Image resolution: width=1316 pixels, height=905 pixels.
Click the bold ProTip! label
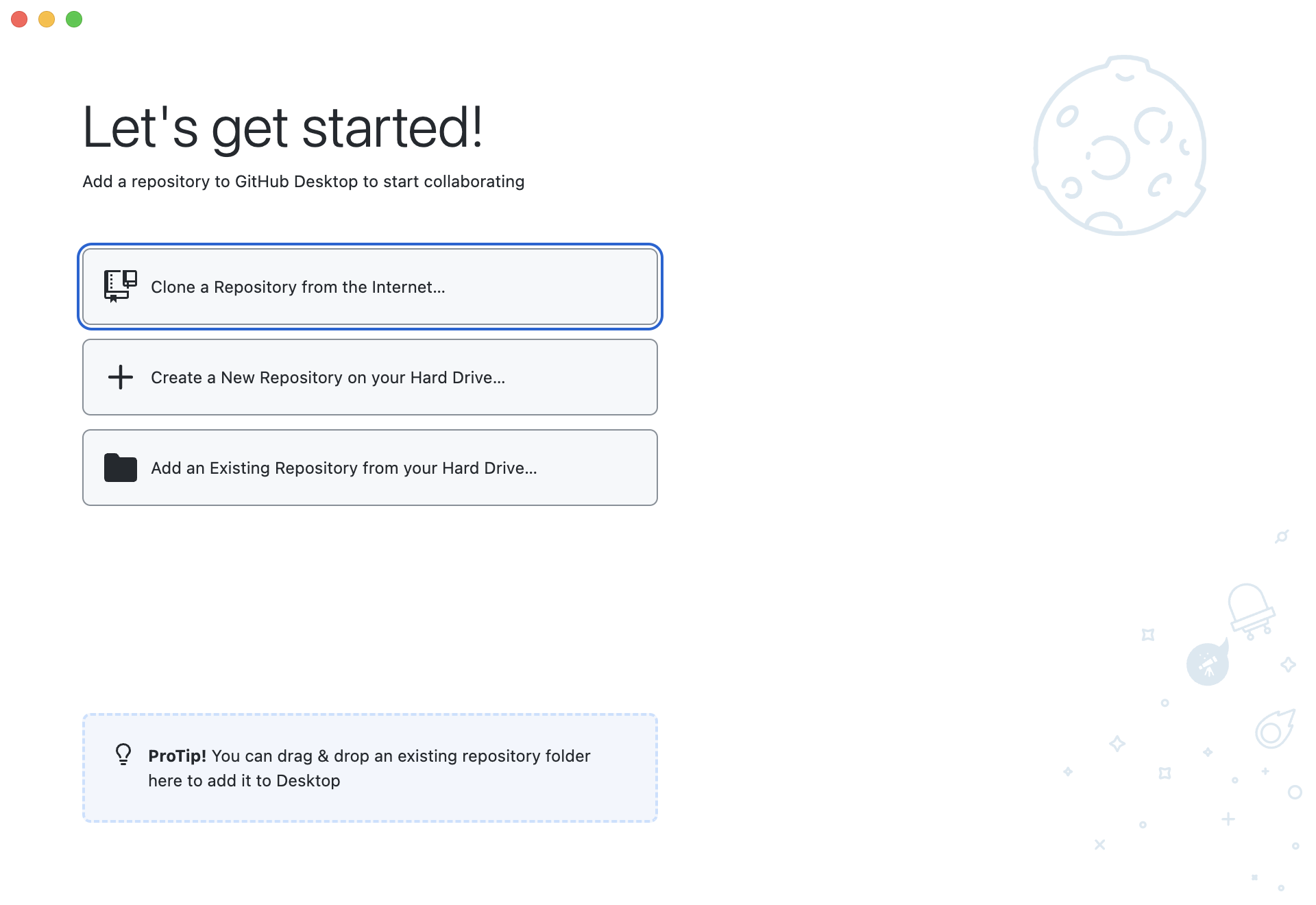177,756
